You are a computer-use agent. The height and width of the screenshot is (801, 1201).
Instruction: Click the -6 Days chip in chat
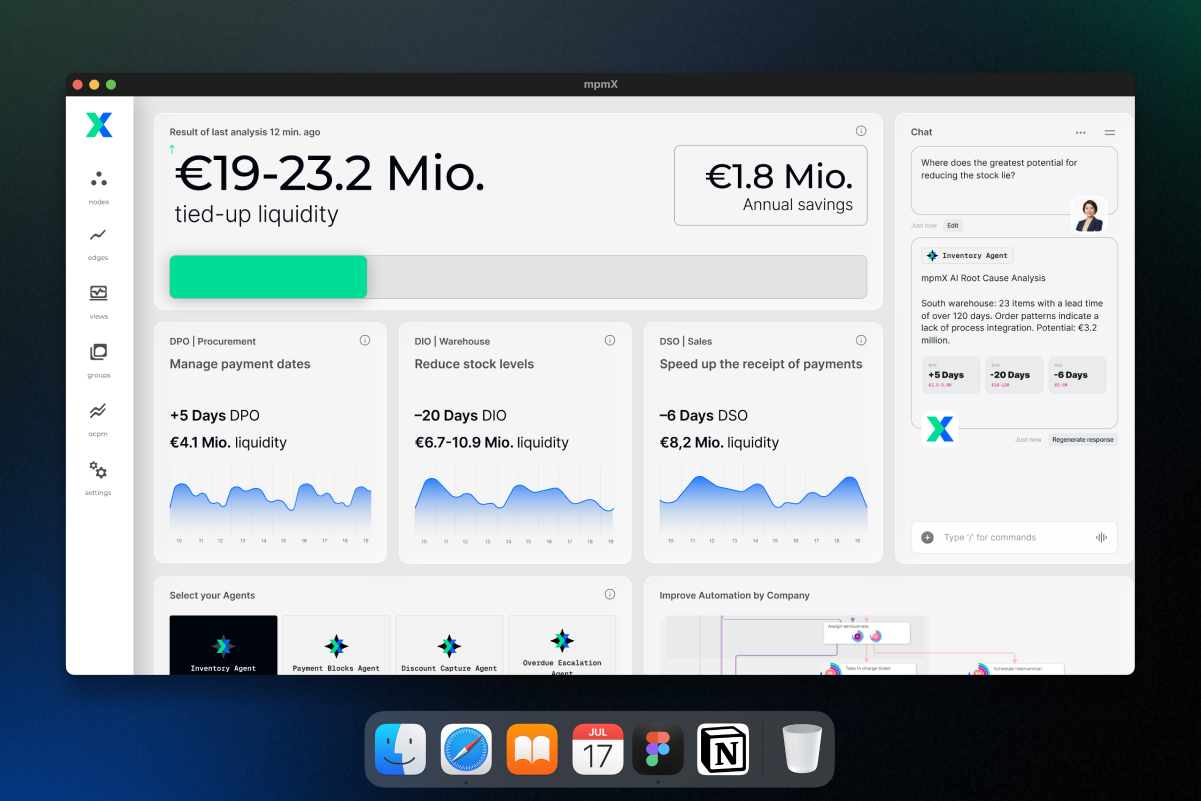tap(1077, 375)
